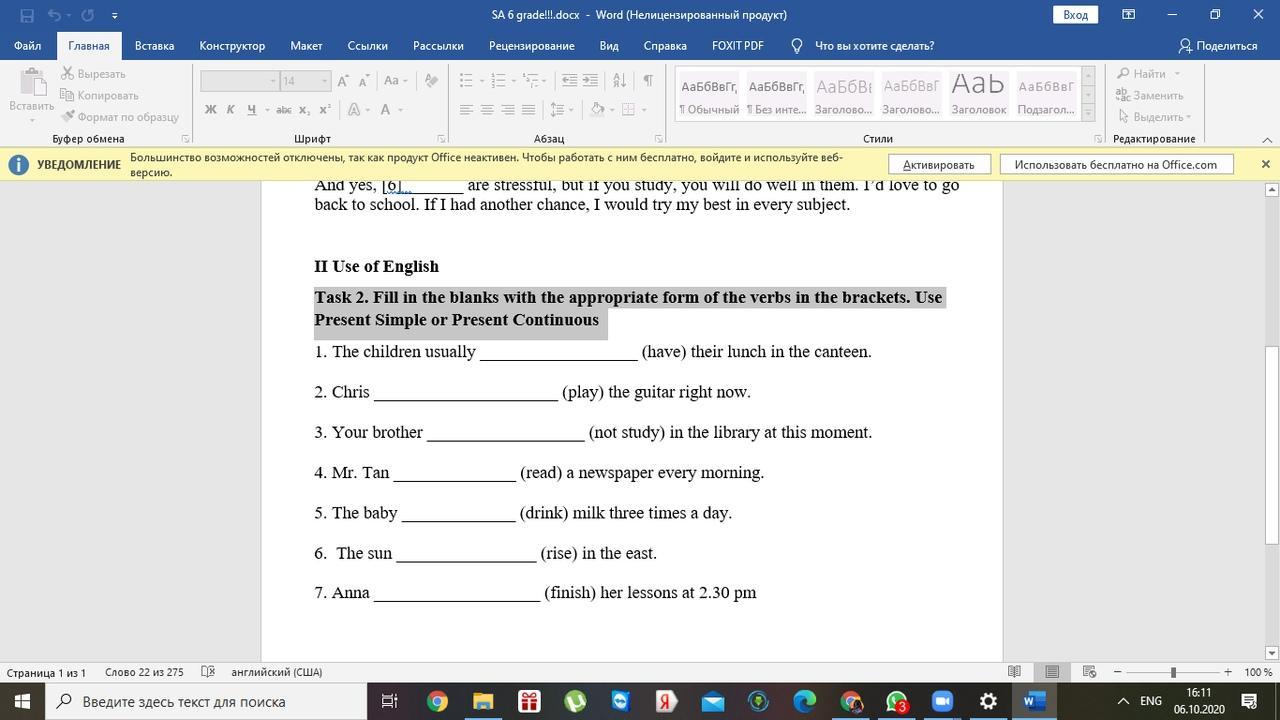Image resolution: width=1280 pixels, height=720 pixels.
Task: Click the clear formatting eraser icon
Action: point(431,81)
